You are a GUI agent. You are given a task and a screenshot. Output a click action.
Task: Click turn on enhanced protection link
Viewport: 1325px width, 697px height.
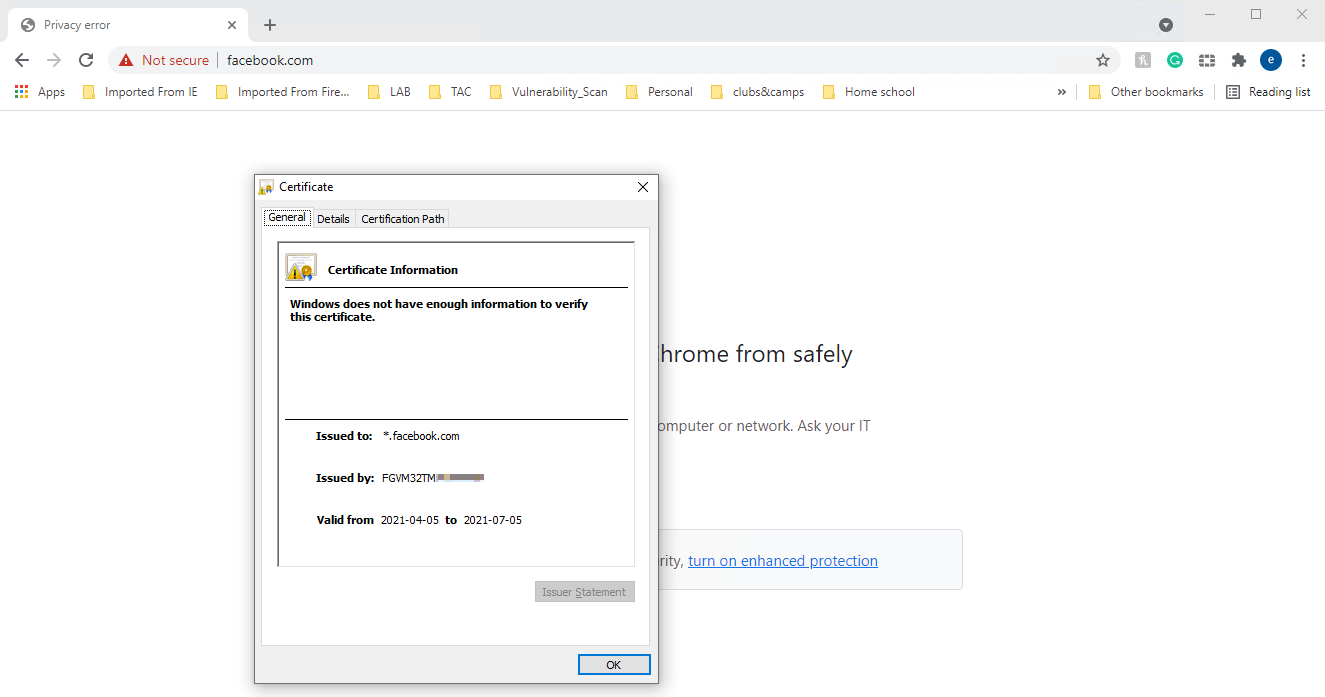(x=783, y=560)
